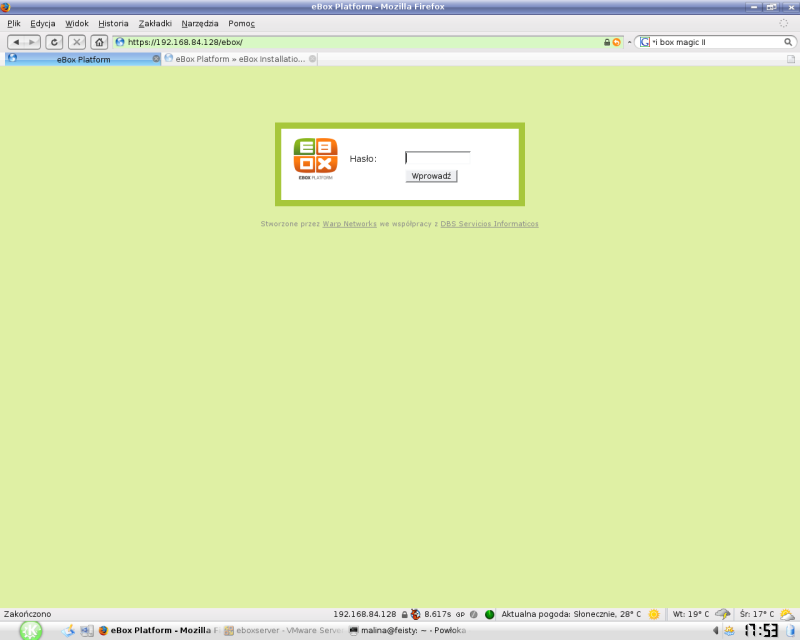
Task: Click the 17:53 panel clock
Action: [x=761, y=631]
